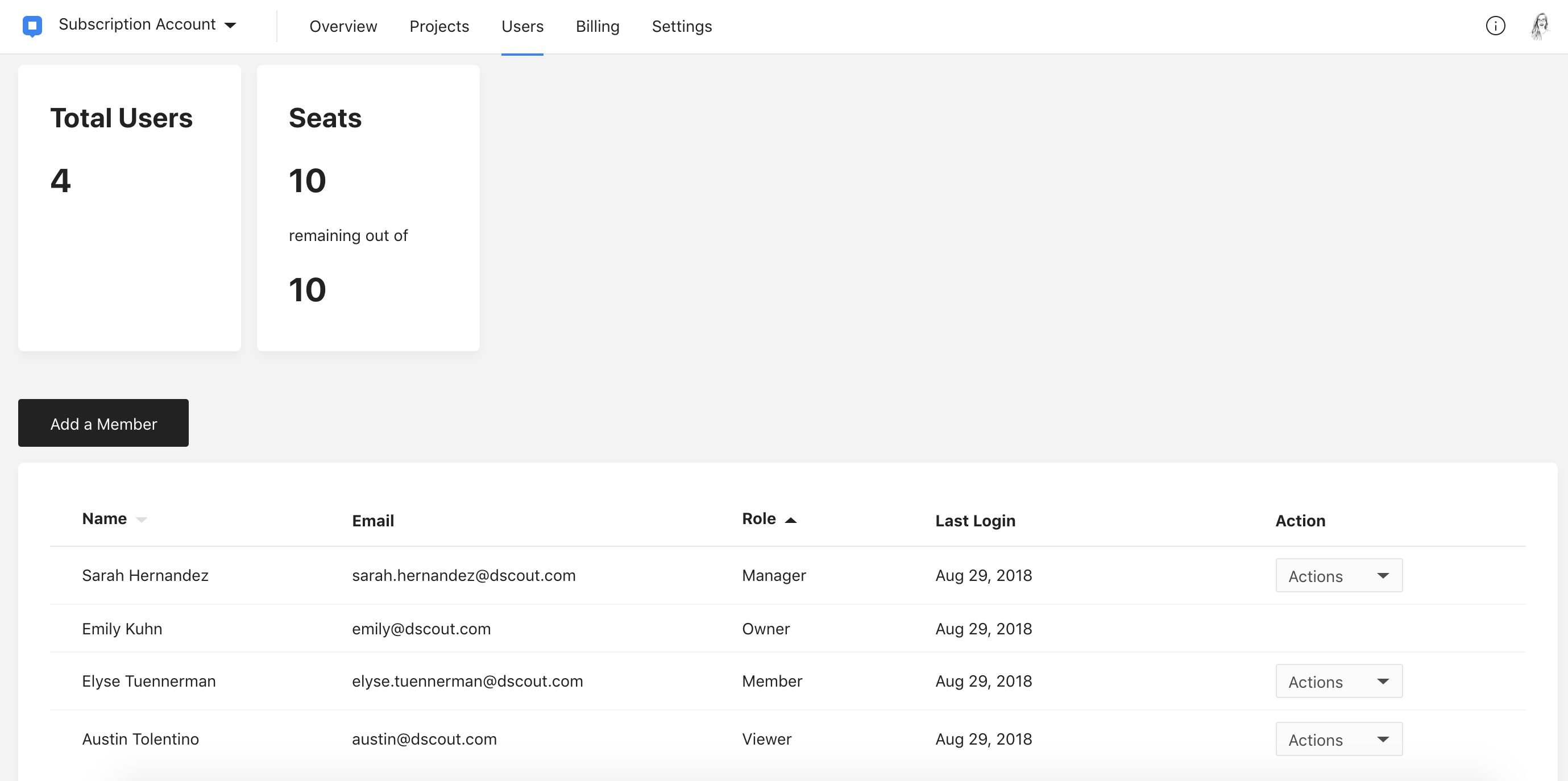Open Actions dropdown for Sarah Hernandez
This screenshot has width=1568, height=781.
(x=1338, y=575)
